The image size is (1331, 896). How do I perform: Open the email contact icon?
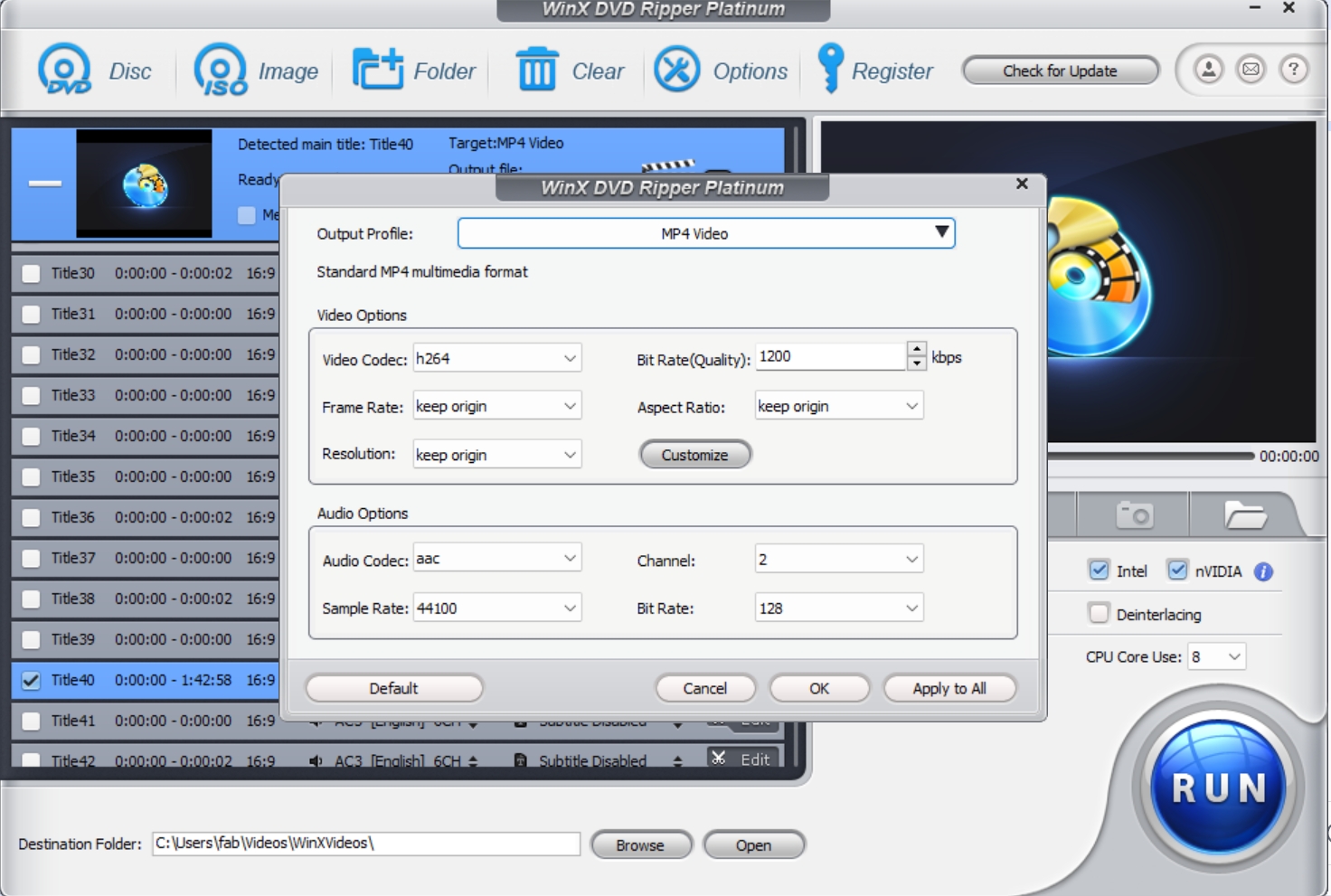pos(1251,70)
